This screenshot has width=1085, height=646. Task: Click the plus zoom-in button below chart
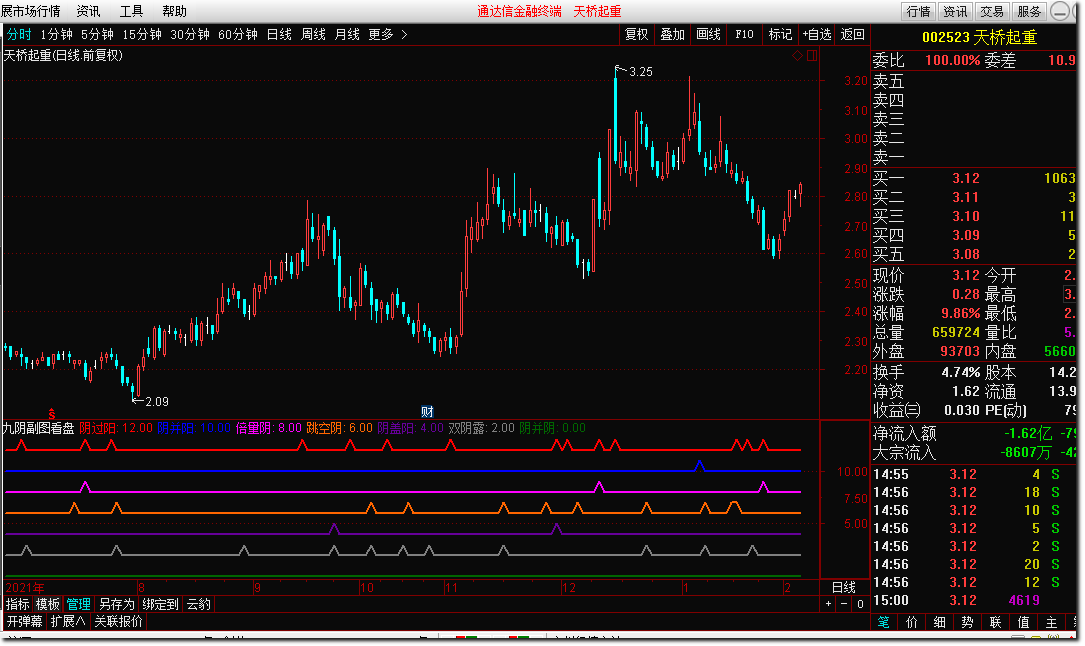(x=828, y=604)
